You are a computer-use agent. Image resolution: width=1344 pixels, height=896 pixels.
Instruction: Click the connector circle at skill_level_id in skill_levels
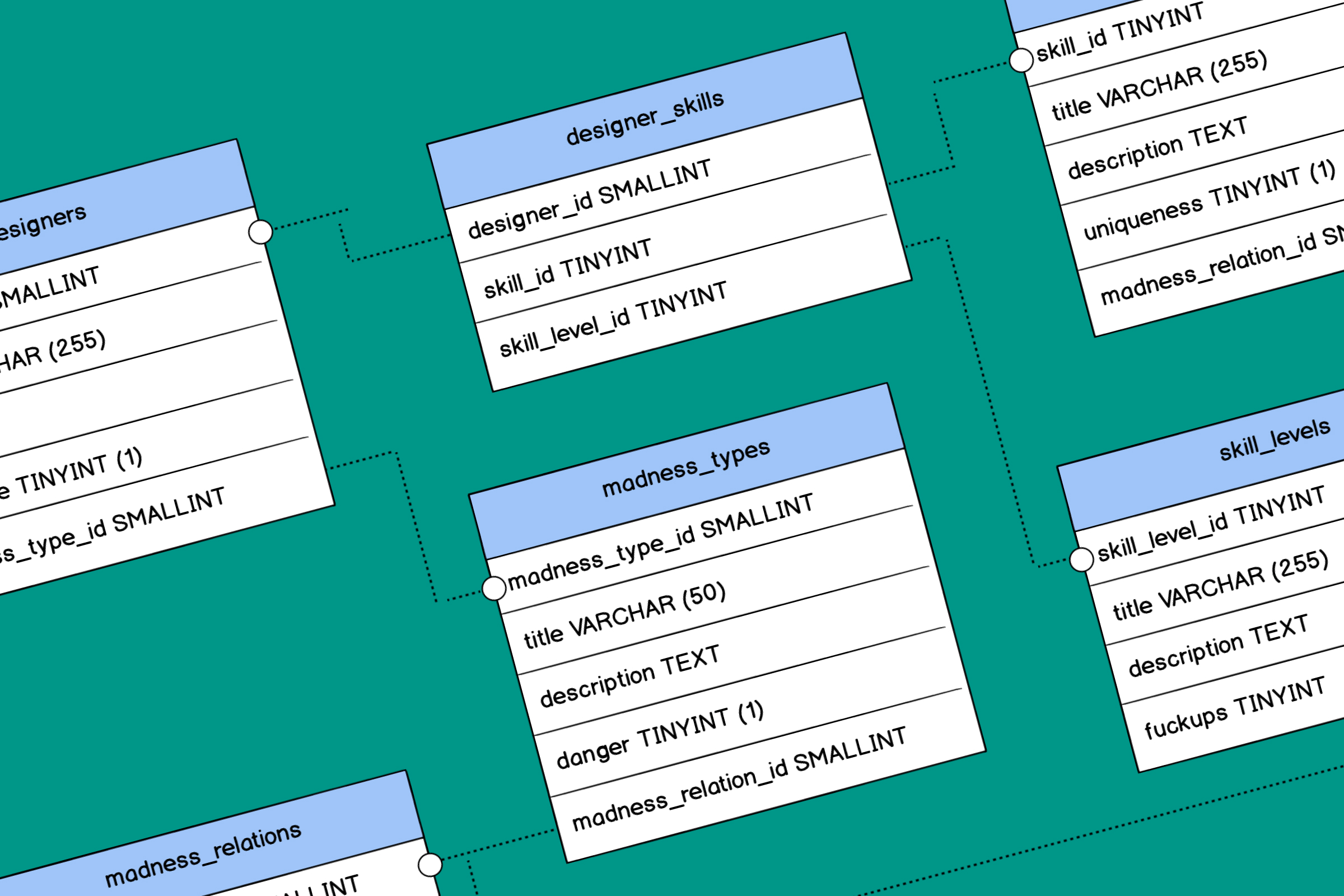click(1082, 559)
